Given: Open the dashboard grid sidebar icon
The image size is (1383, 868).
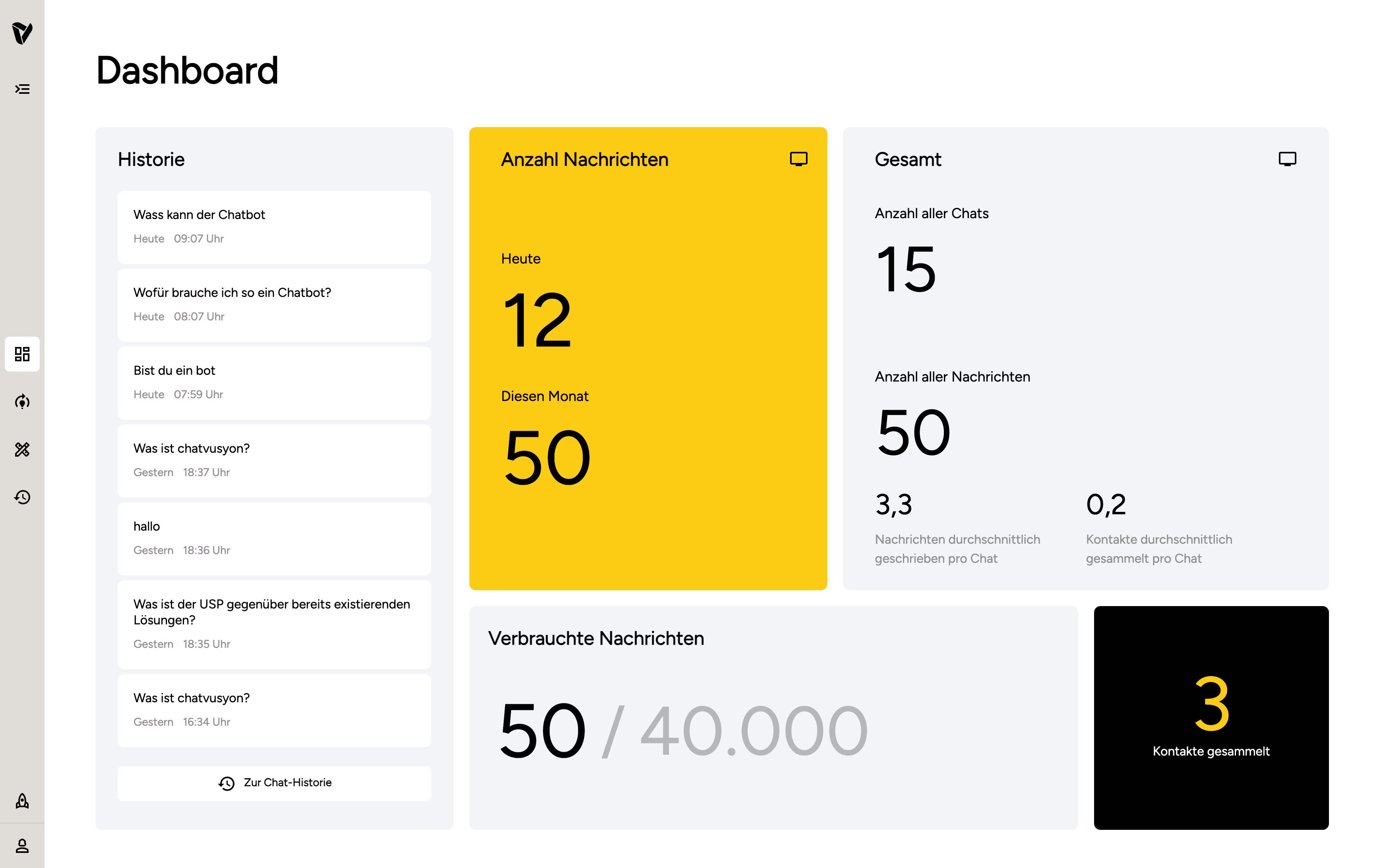Looking at the screenshot, I should coord(22,354).
